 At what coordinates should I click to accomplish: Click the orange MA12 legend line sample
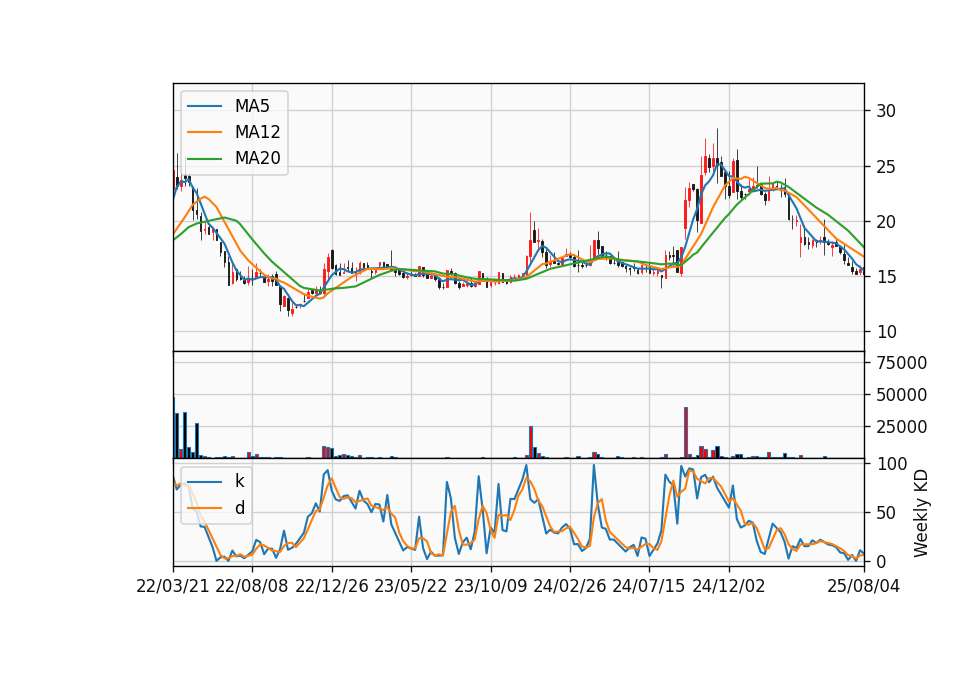pos(204,132)
